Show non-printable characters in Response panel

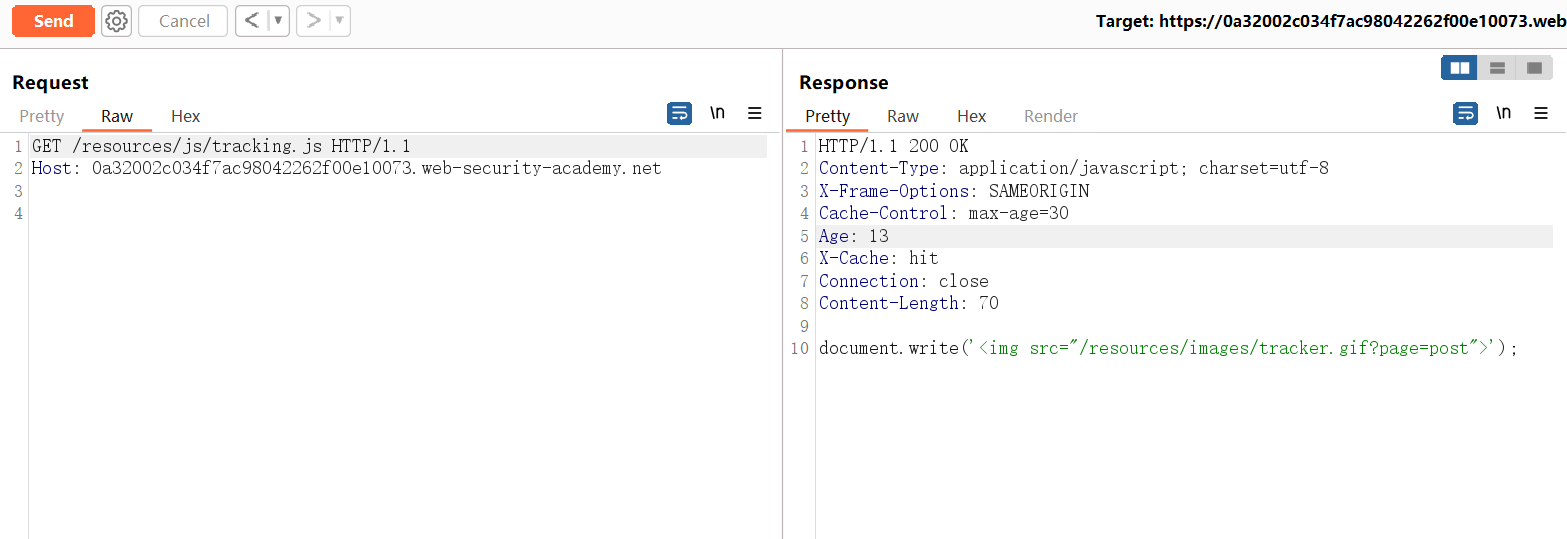pos(1503,113)
